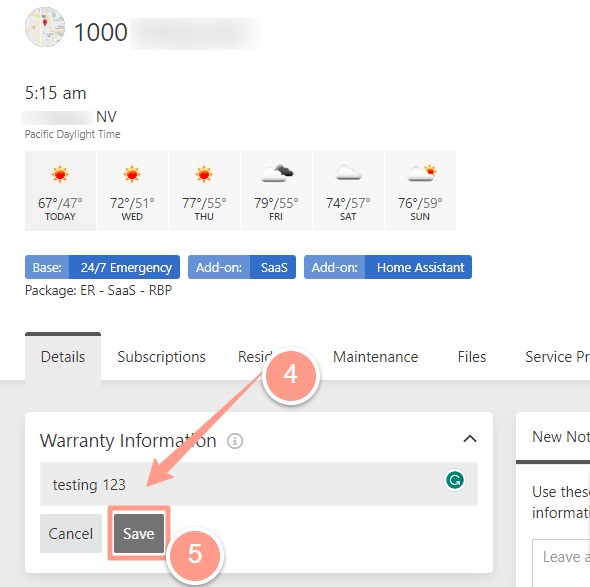Click the Home Assistant add-on badge
The height and width of the screenshot is (587, 590).
(388, 267)
